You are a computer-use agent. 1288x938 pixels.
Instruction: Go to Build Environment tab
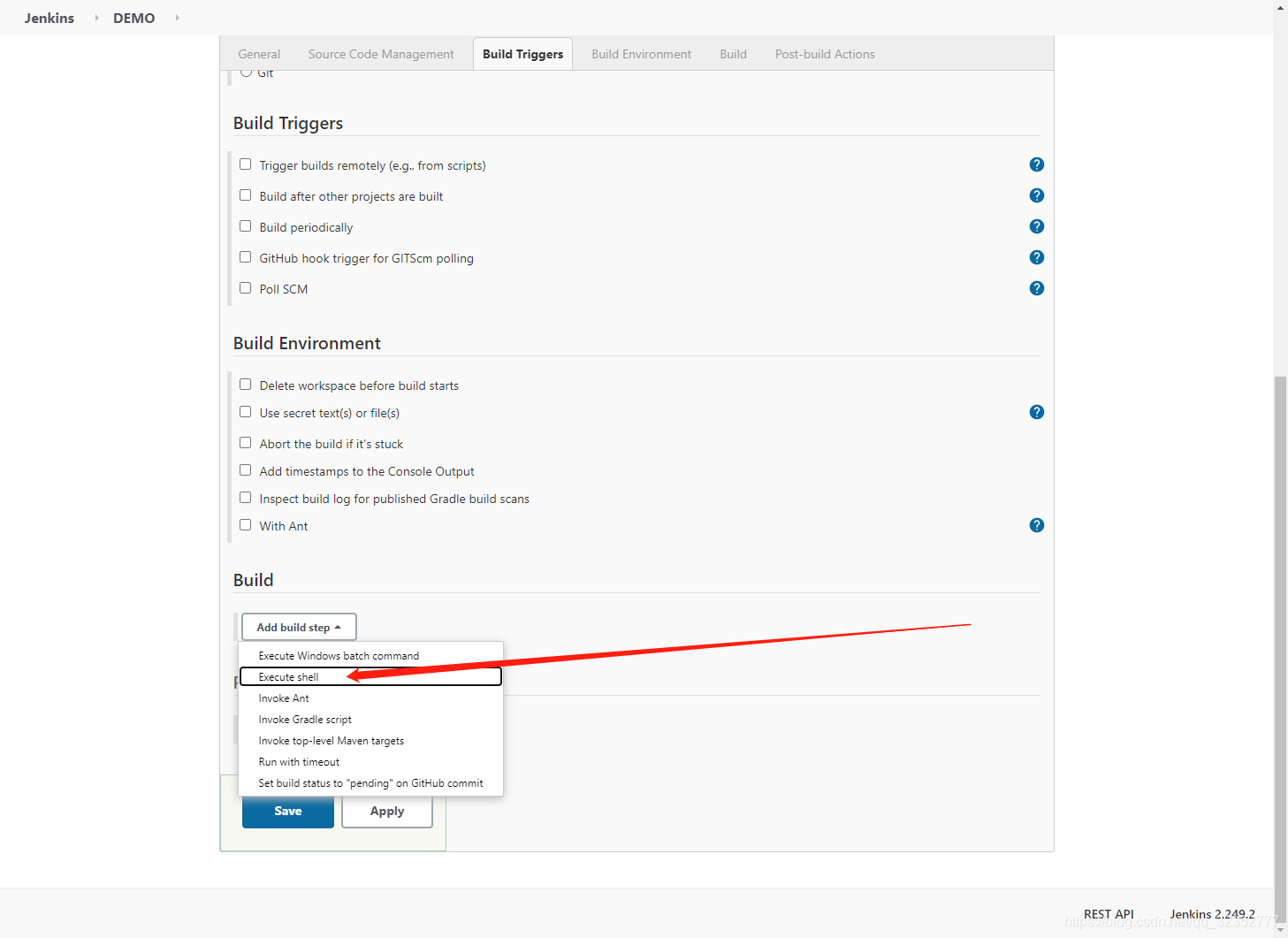(642, 54)
